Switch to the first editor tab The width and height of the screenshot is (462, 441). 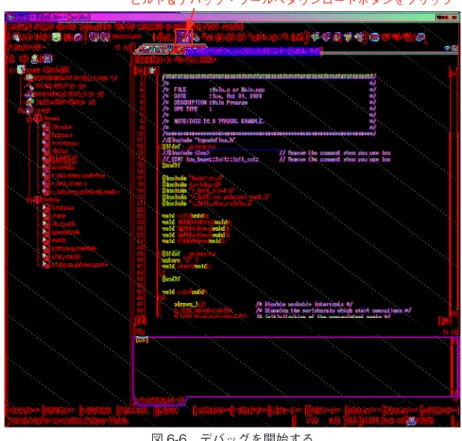(154, 50)
